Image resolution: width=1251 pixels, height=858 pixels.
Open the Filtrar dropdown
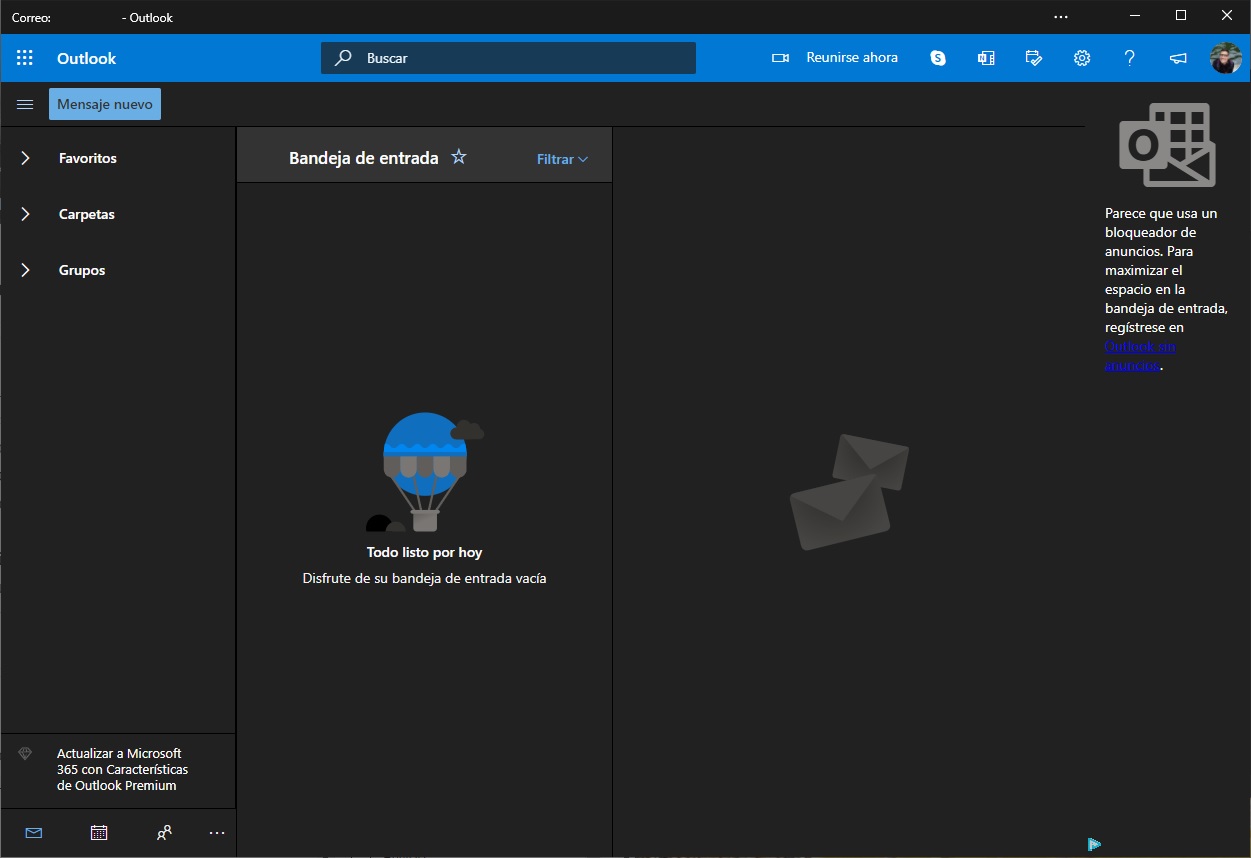(562, 159)
